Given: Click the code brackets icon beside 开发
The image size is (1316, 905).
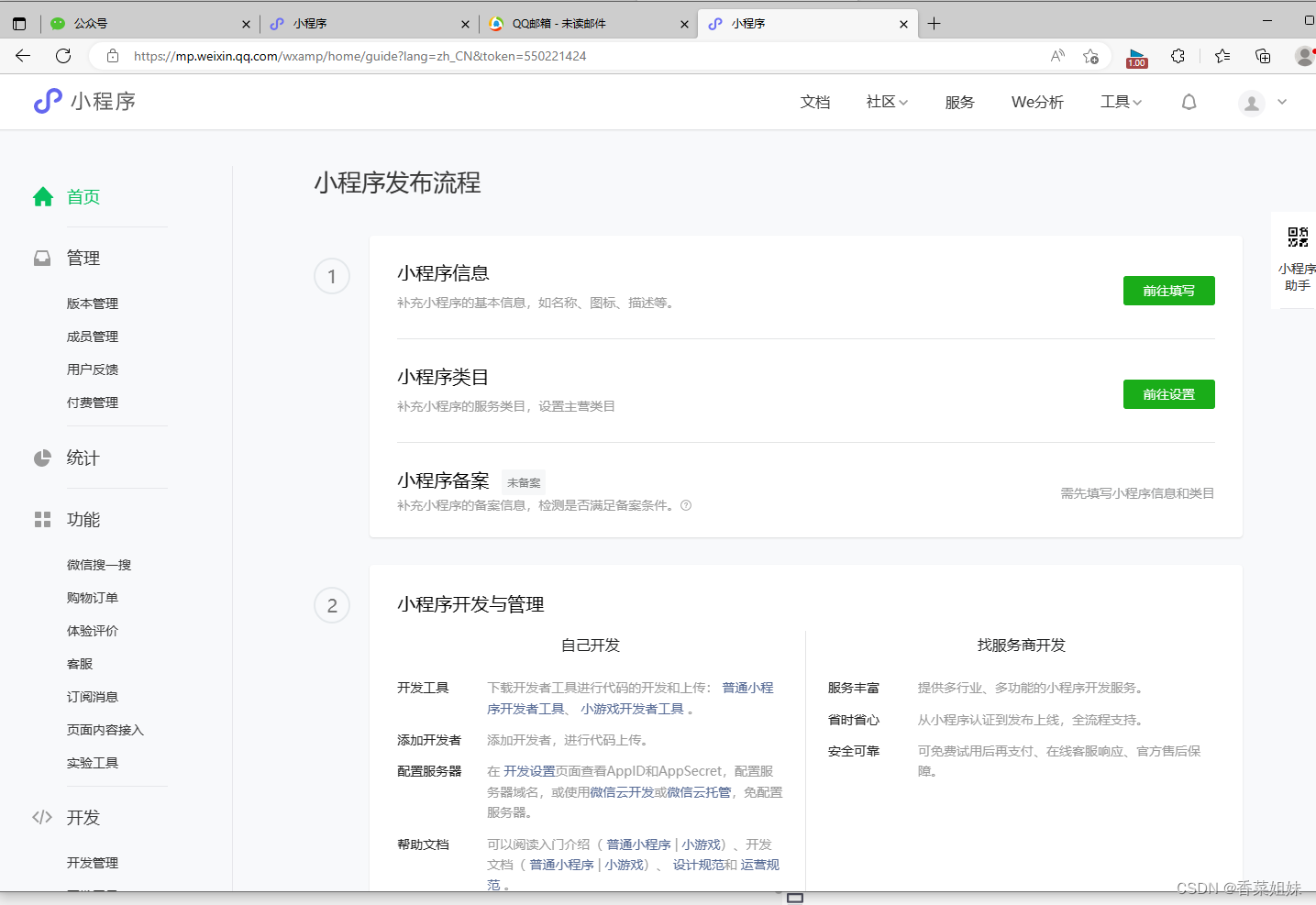Looking at the screenshot, I should (42, 817).
